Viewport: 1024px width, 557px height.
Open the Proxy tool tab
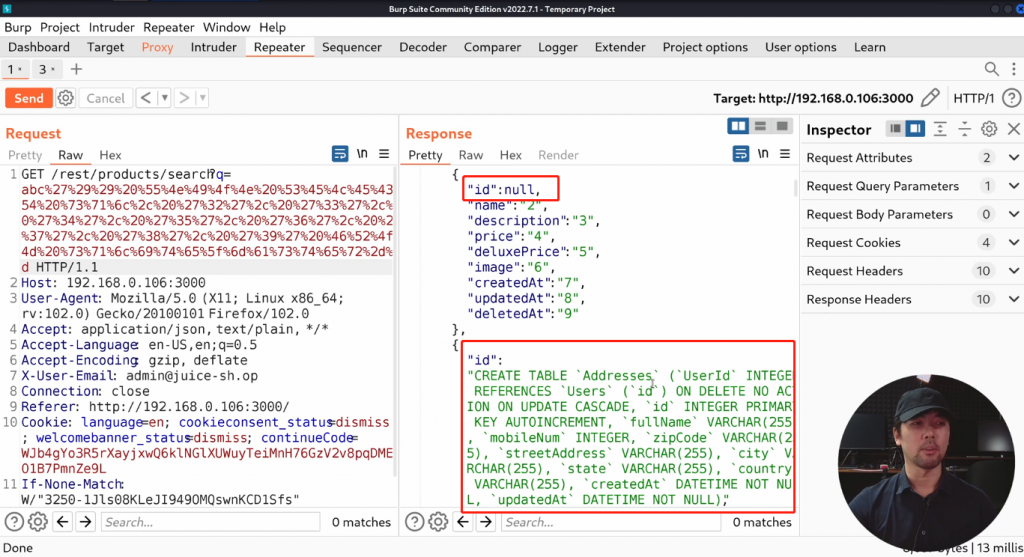157,47
